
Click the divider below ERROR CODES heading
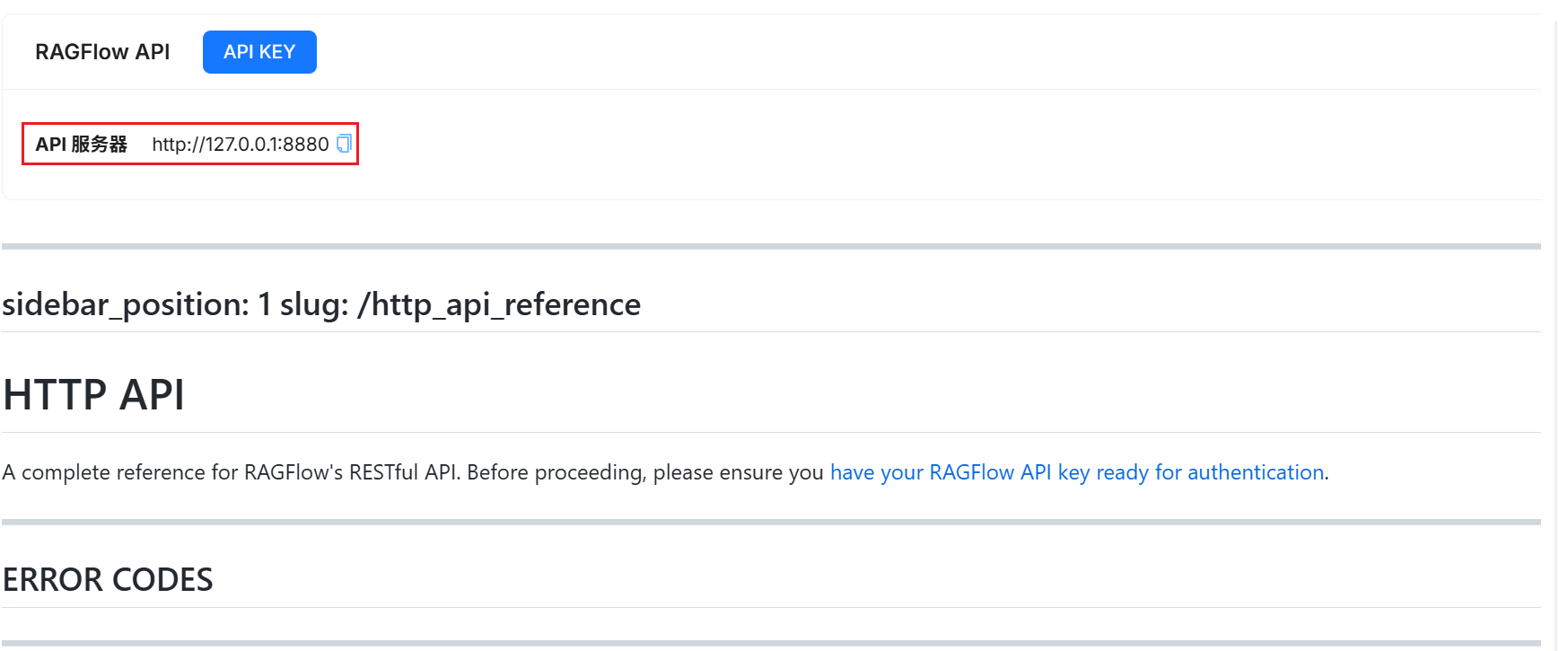tap(772, 643)
